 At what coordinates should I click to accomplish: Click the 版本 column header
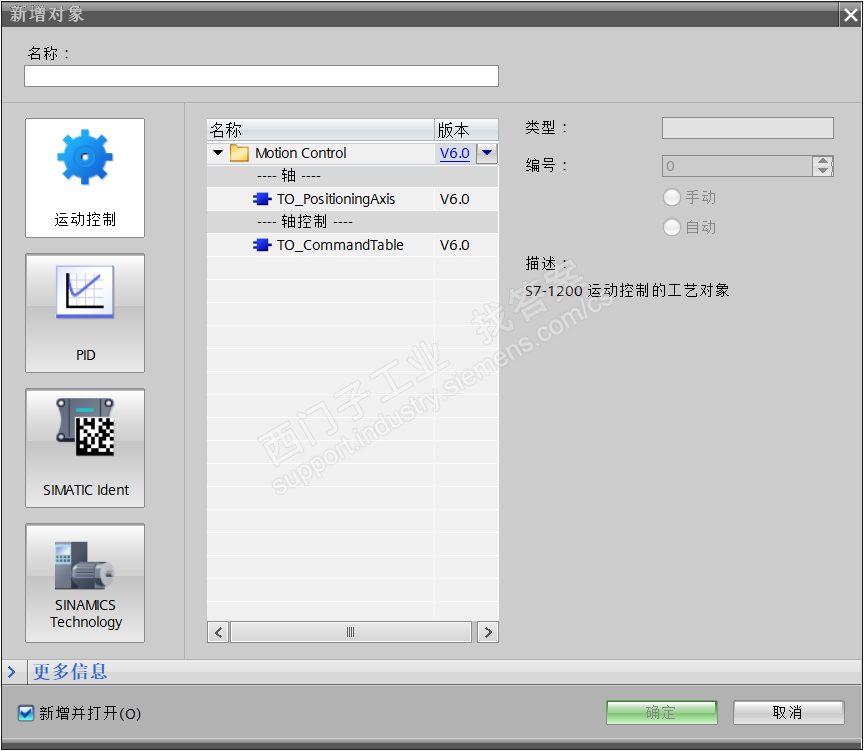(466, 130)
